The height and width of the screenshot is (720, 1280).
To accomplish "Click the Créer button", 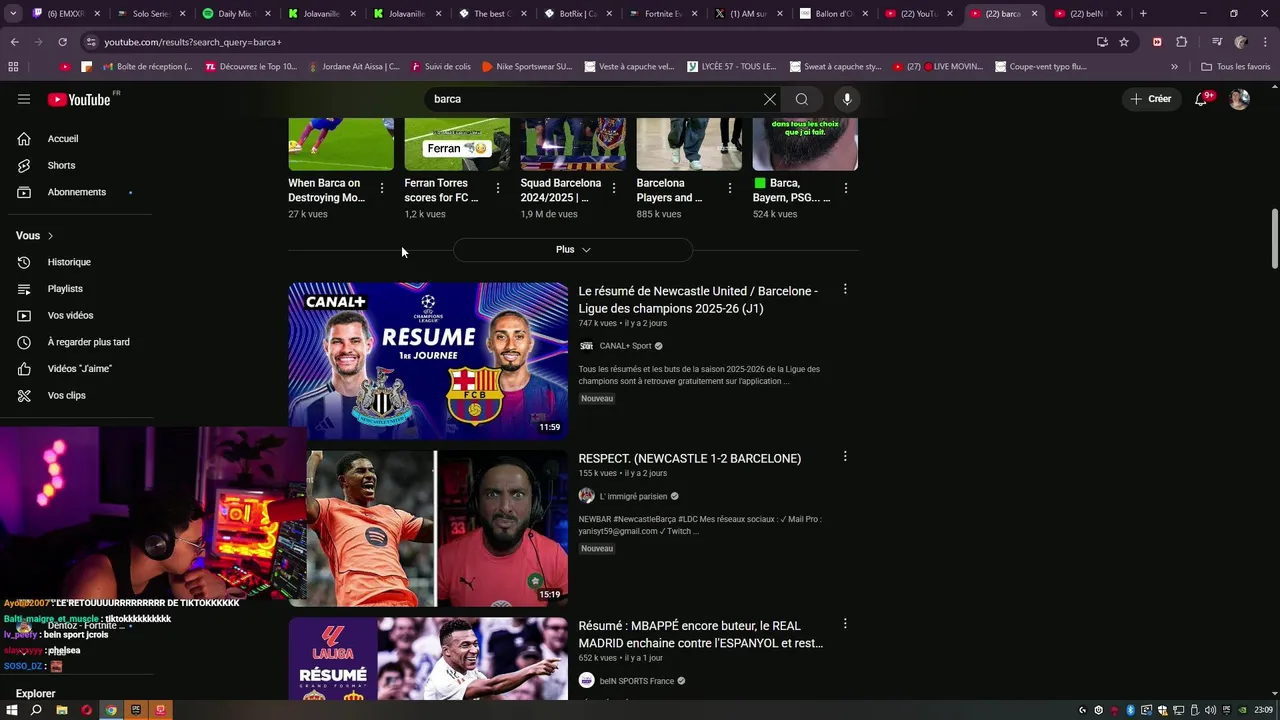I will pos(1151,99).
